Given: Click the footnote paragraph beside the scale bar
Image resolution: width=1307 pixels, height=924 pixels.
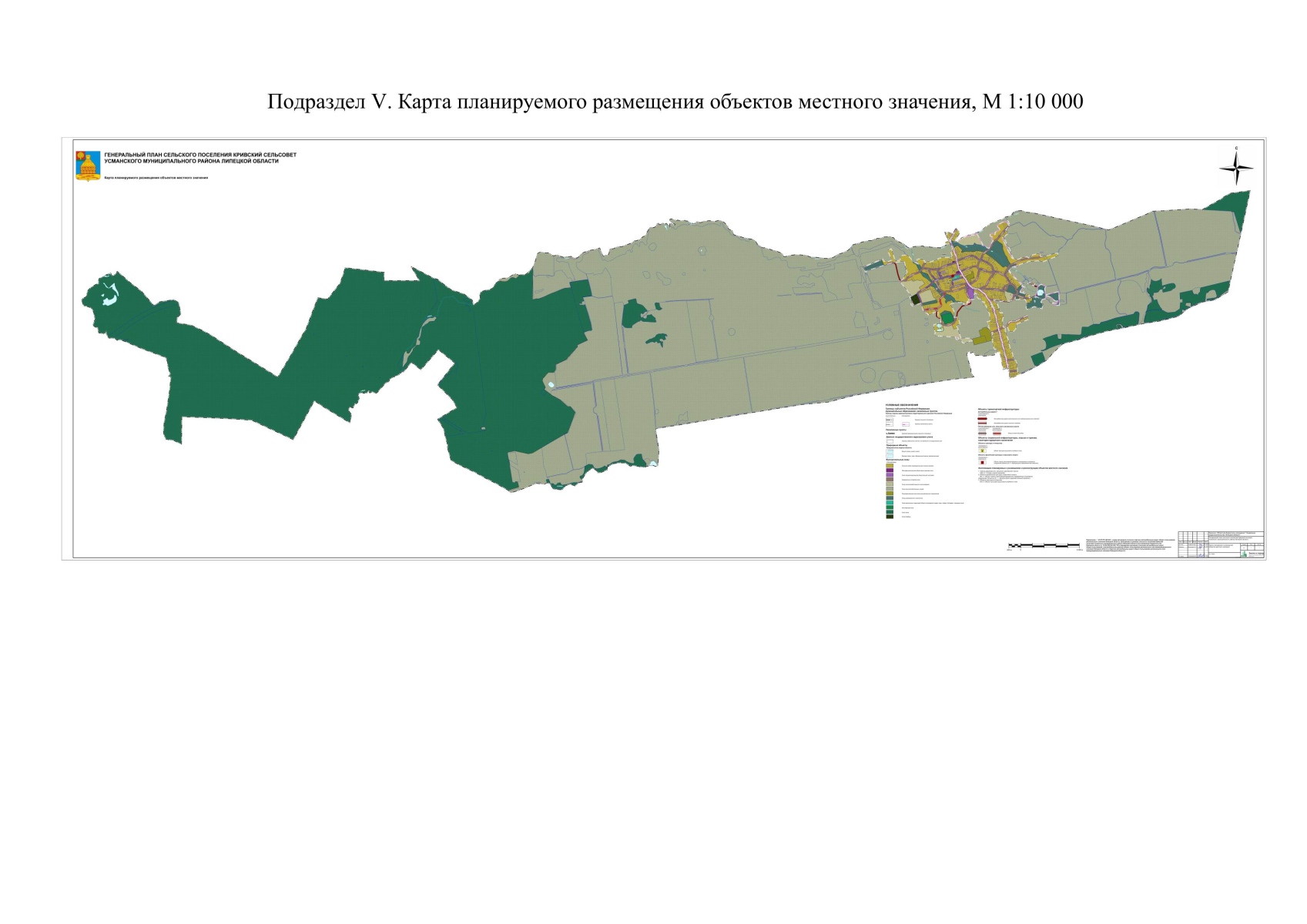Looking at the screenshot, I should pyautogui.click(x=1131, y=545).
